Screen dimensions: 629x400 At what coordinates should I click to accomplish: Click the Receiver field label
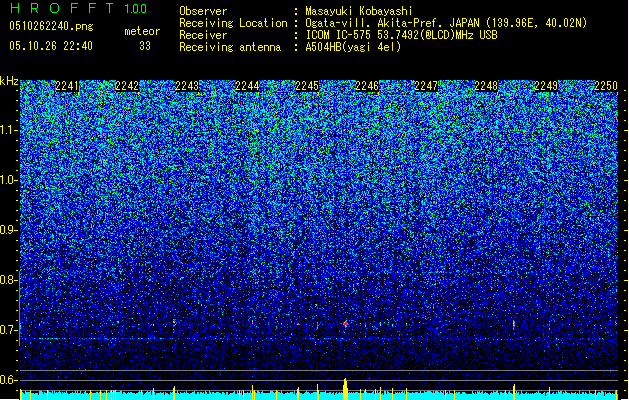click(x=203, y=35)
